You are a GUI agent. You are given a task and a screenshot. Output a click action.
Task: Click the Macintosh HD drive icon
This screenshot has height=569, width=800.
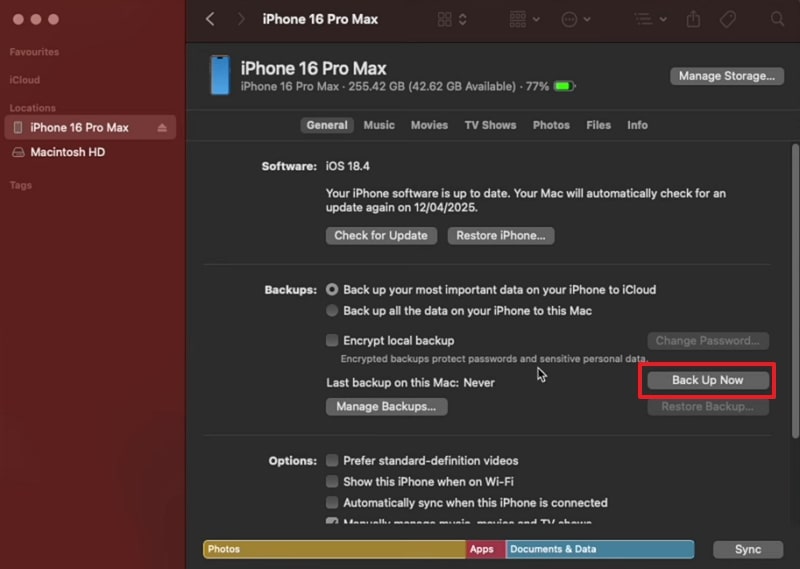click(18, 152)
